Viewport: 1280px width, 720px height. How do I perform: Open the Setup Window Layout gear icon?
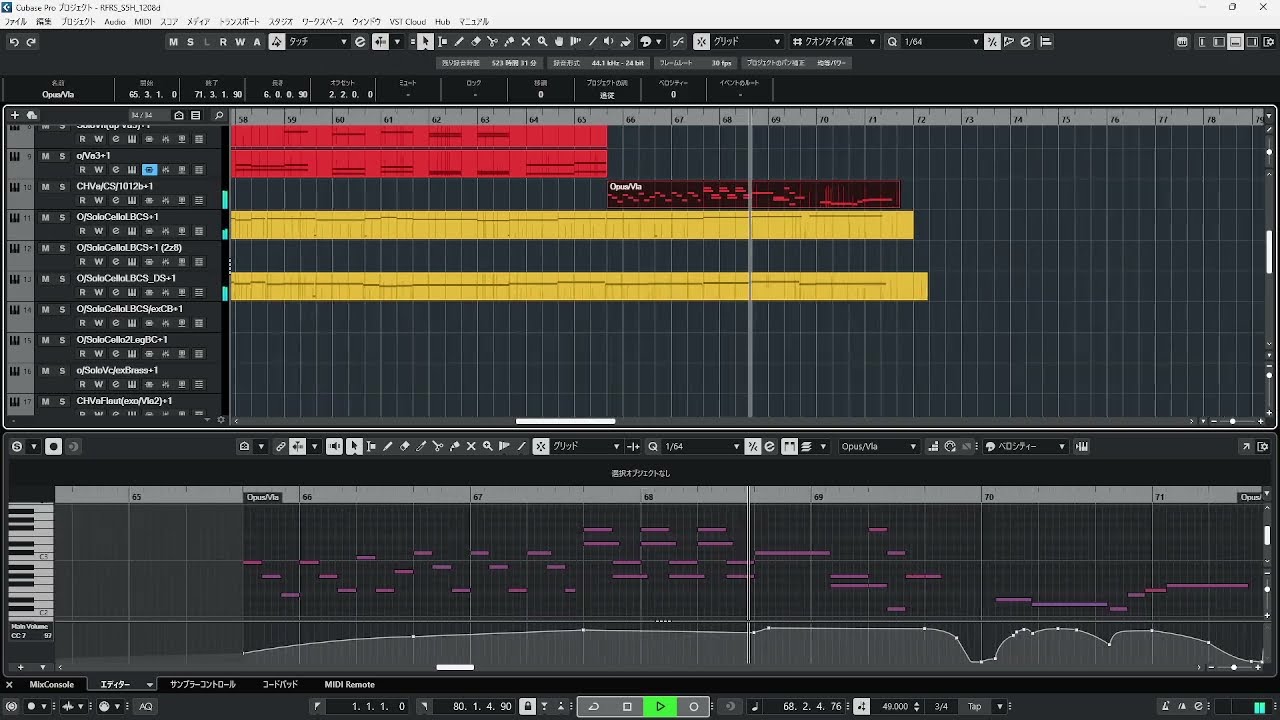(1271, 42)
